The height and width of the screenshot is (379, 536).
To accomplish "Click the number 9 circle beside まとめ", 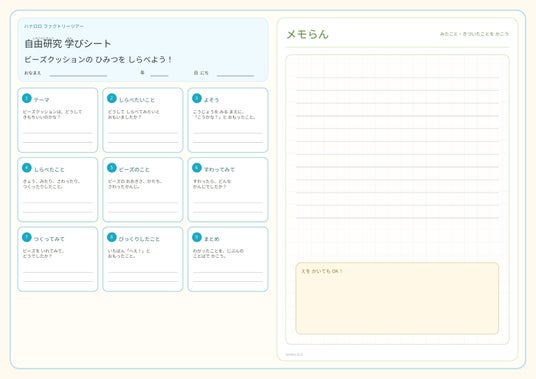I will pos(197,238).
